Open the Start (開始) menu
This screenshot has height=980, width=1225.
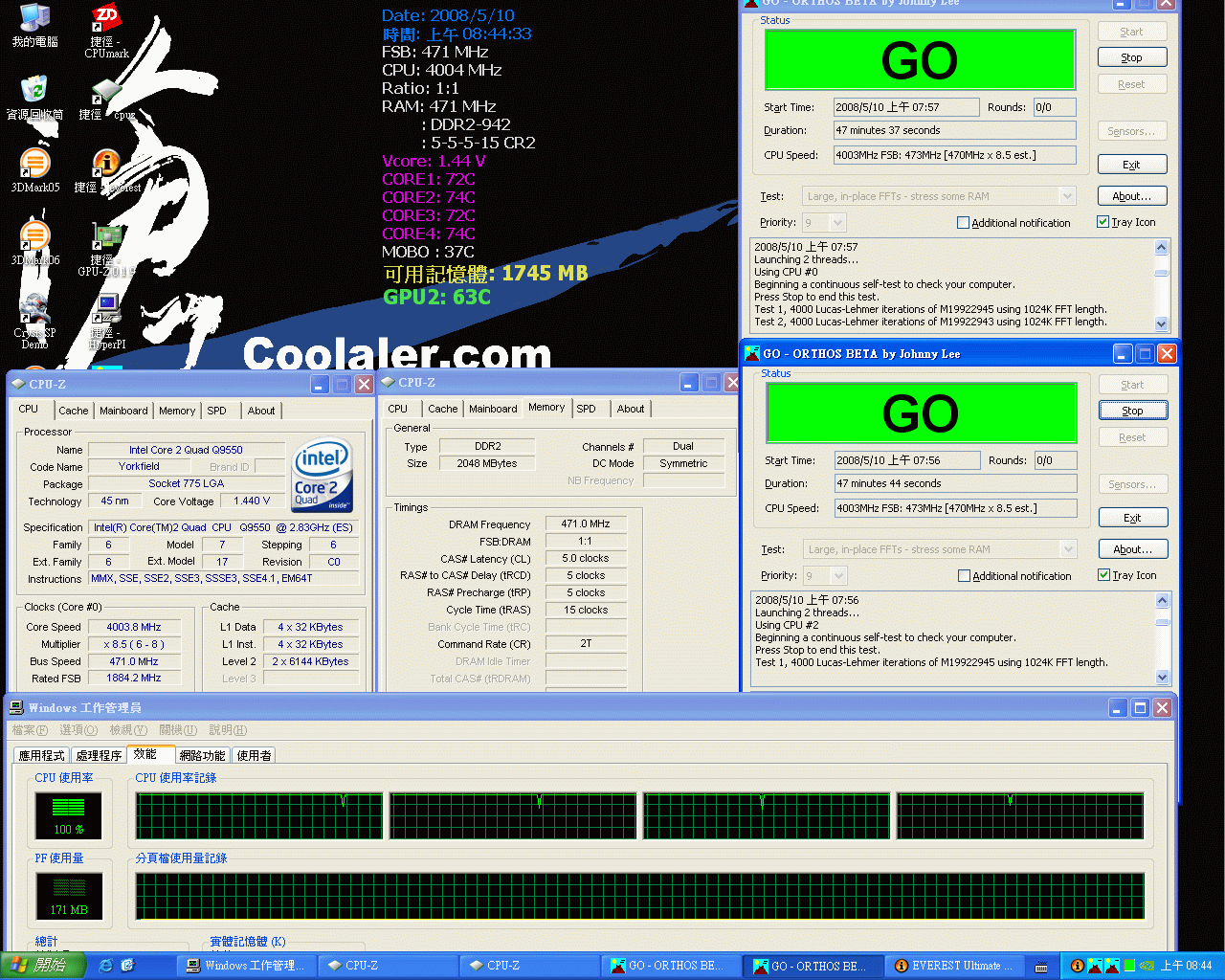click(43, 966)
